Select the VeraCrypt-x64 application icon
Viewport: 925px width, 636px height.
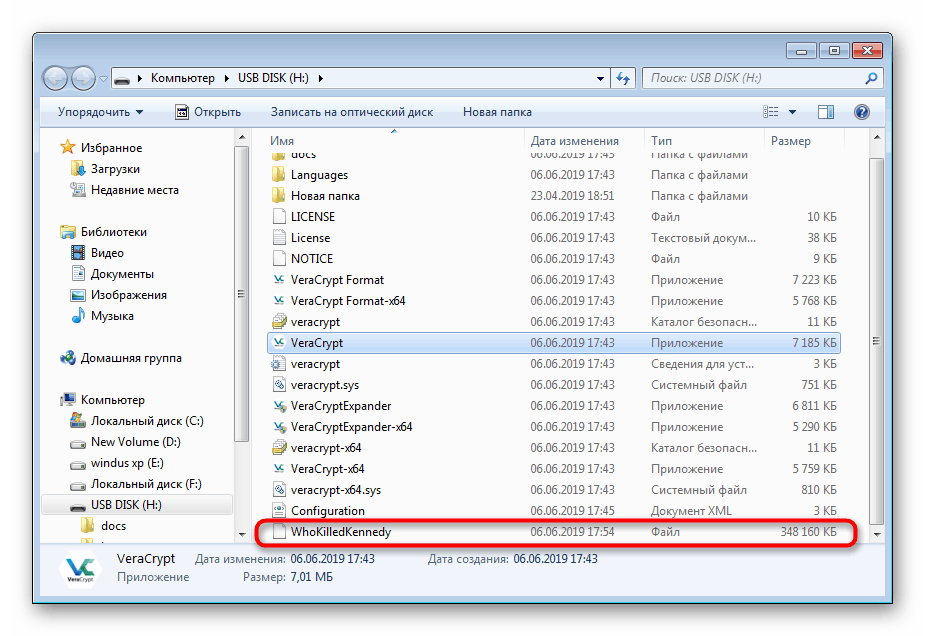(x=278, y=469)
